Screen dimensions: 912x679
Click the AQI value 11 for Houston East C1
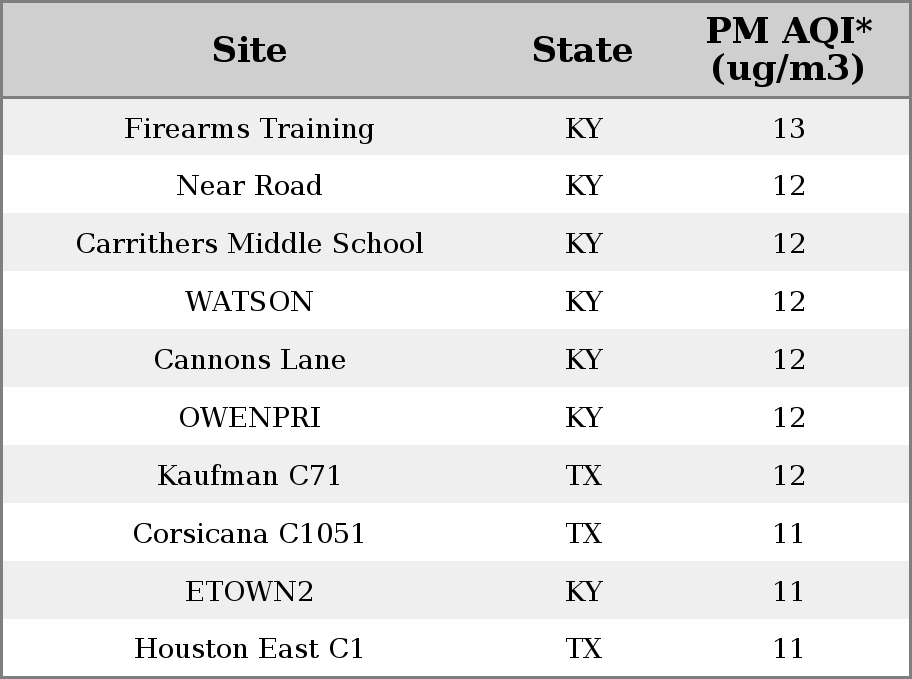coord(789,649)
